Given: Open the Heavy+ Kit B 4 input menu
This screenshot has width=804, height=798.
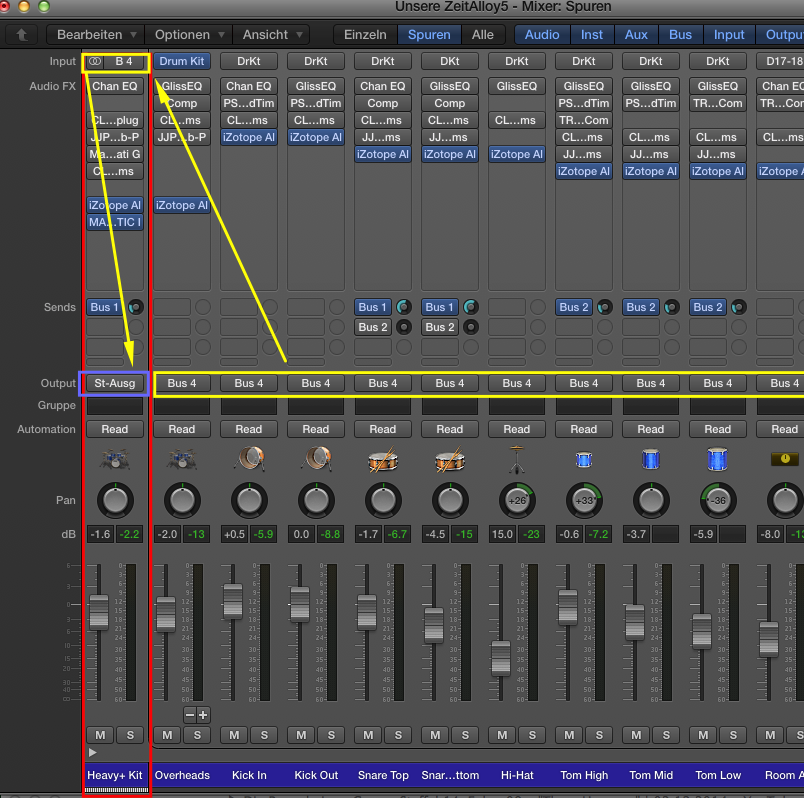Looking at the screenshot, I should pos(124,62).
